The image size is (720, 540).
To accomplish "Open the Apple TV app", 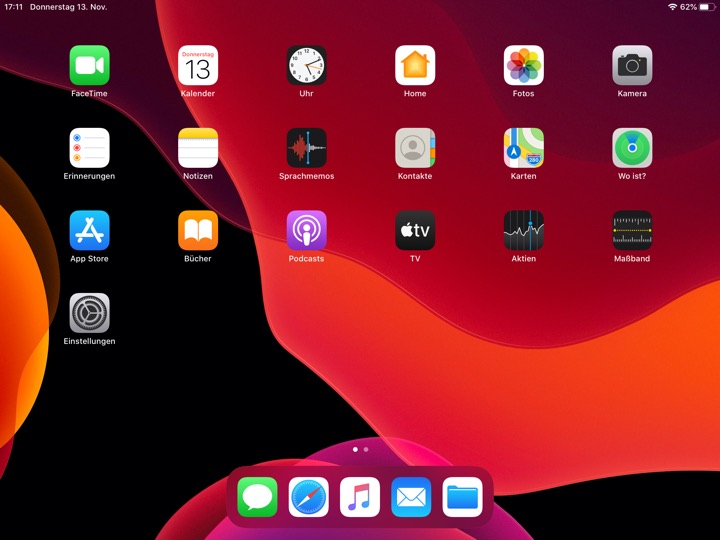I will [415, 231].
